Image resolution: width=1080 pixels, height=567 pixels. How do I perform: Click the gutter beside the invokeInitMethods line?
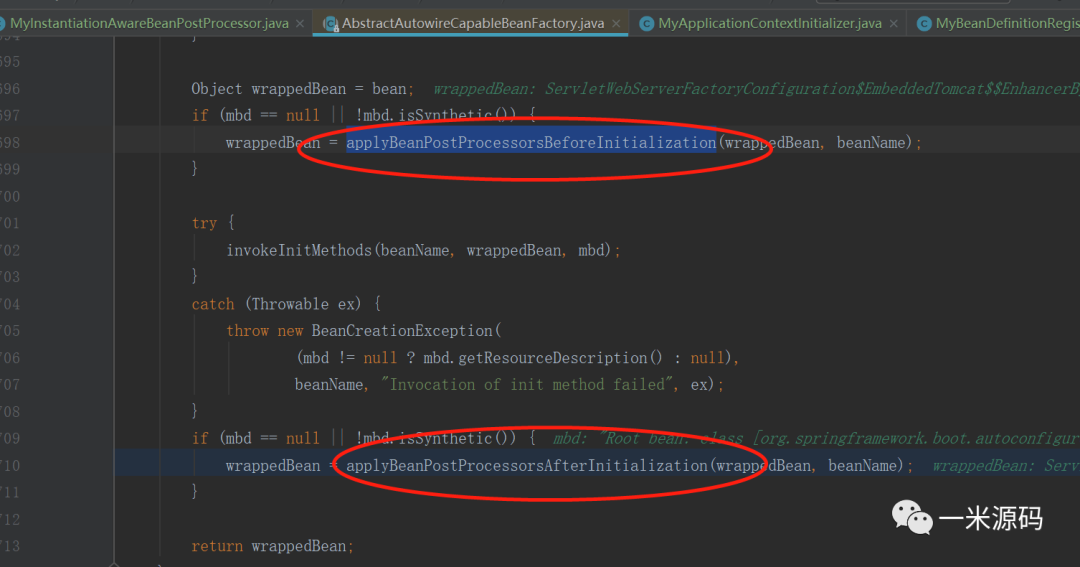pyautogui.click(x=60, y=250)
